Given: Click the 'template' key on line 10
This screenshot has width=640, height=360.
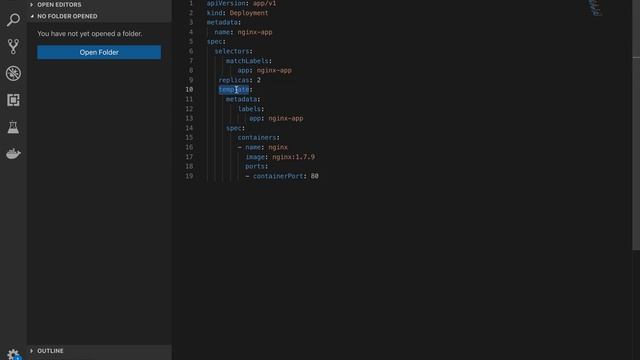Looking at the screenshot, I should (x=234, y=89).
